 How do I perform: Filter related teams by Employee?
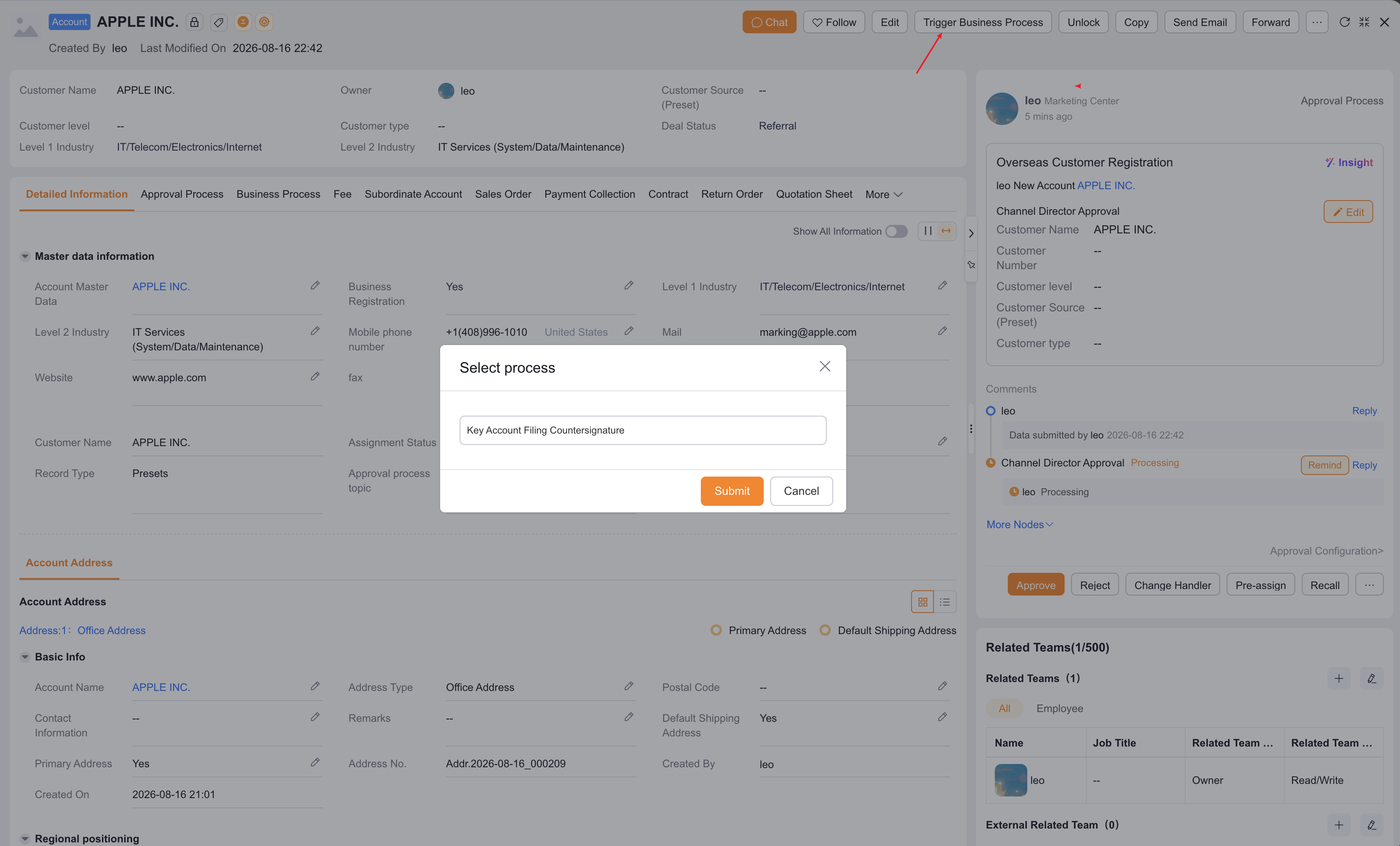pyautogui.click(x=1059, y=708)
